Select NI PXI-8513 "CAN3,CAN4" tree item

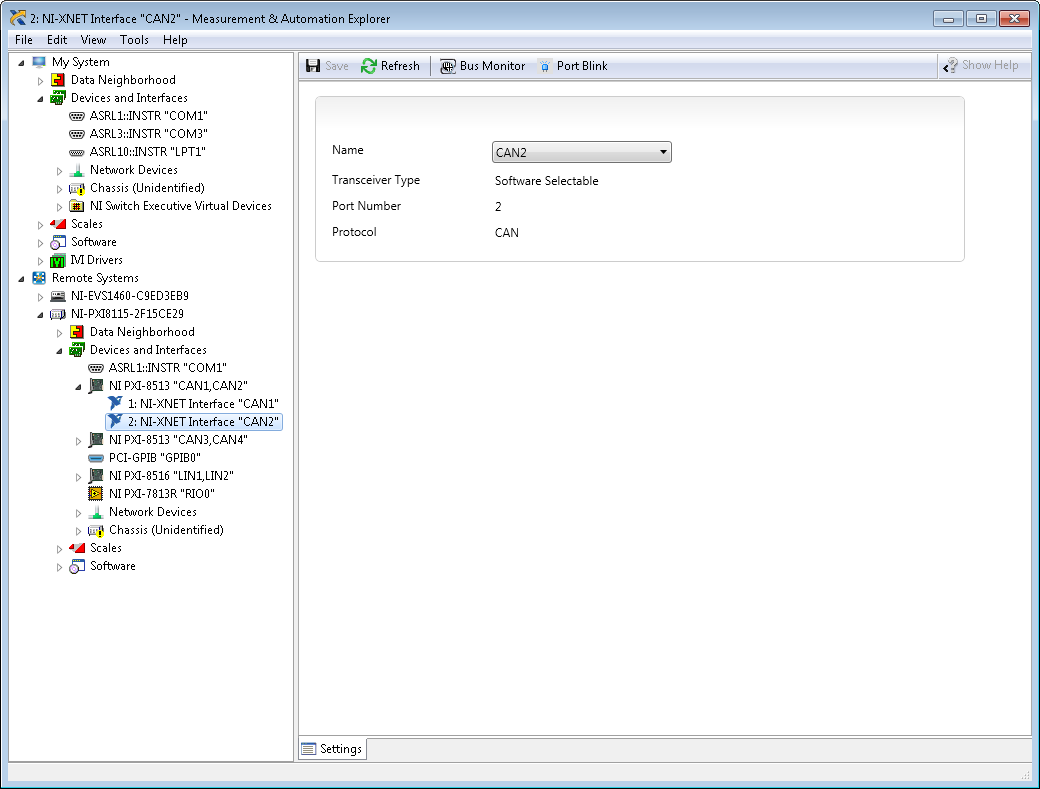click(x=178, y=440)
